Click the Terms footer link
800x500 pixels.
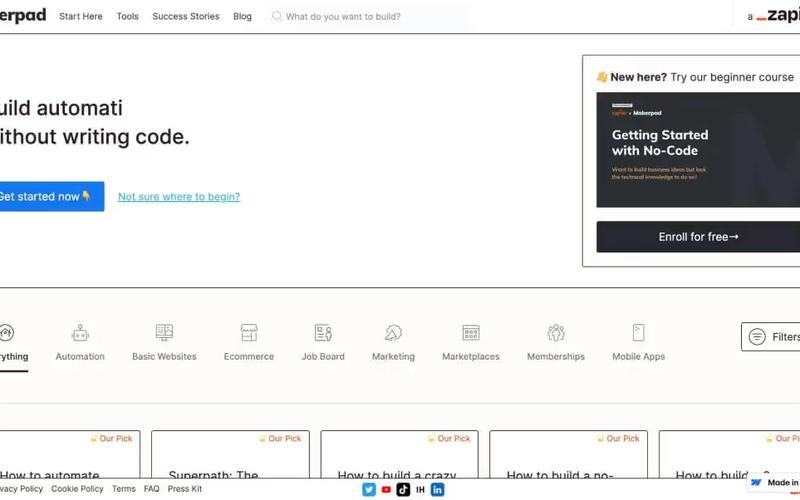[124, 489]
